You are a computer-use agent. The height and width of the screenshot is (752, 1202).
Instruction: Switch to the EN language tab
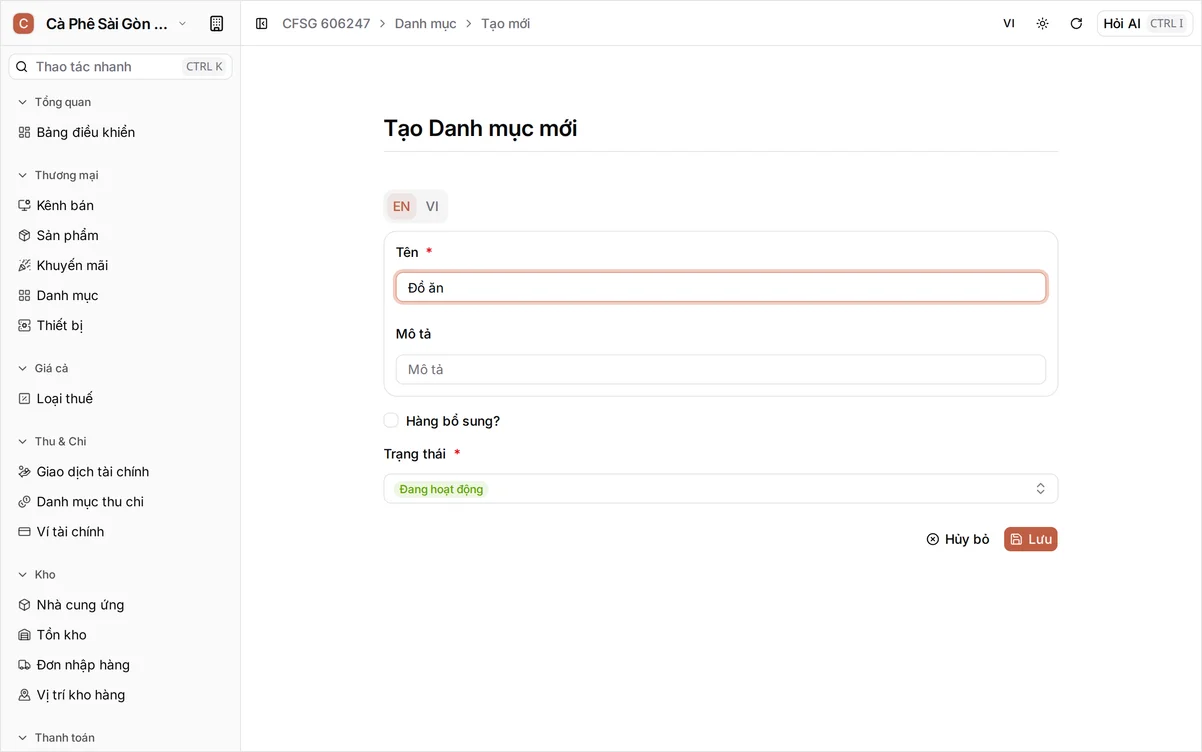[x=401, y=206]
